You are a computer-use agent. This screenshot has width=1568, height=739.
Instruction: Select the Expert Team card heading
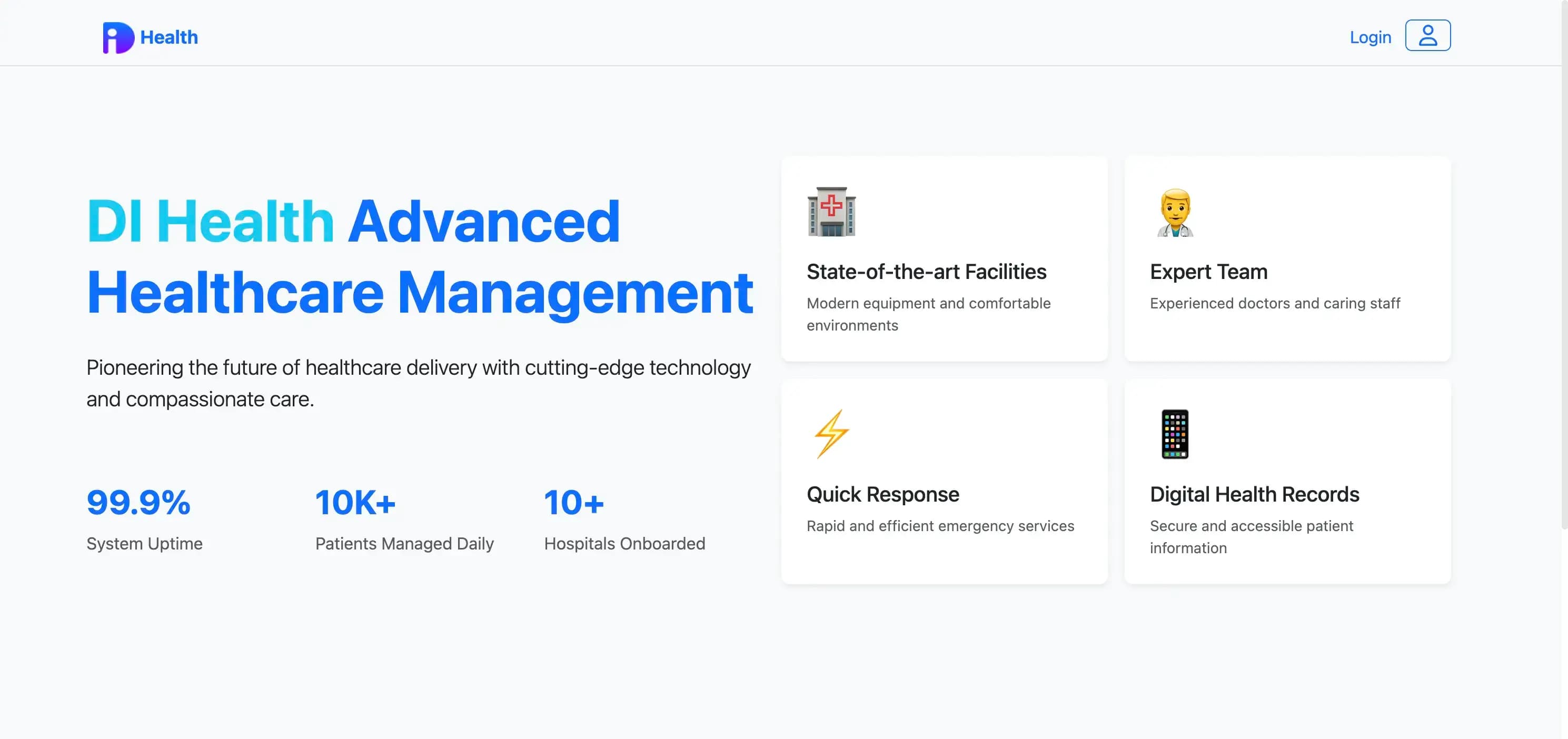coord(1208,272)
